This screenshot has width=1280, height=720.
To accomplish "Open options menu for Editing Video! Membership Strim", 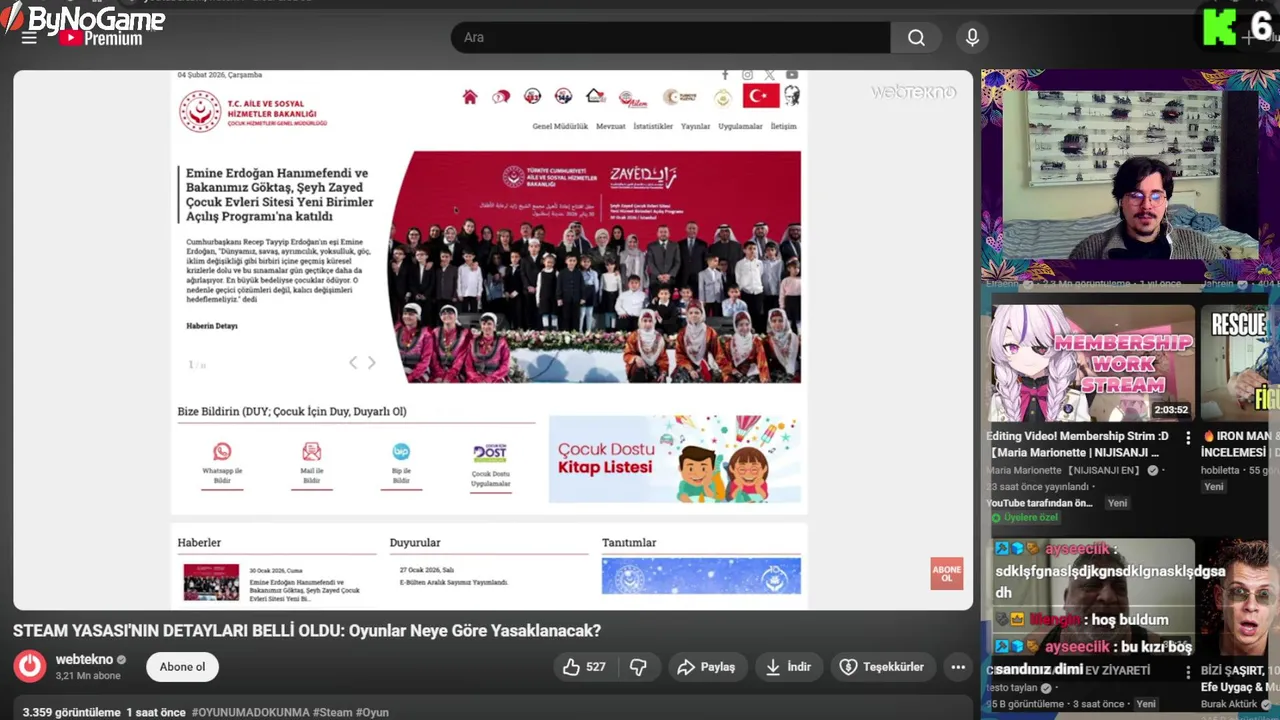I will click(x=1188, y=438).
